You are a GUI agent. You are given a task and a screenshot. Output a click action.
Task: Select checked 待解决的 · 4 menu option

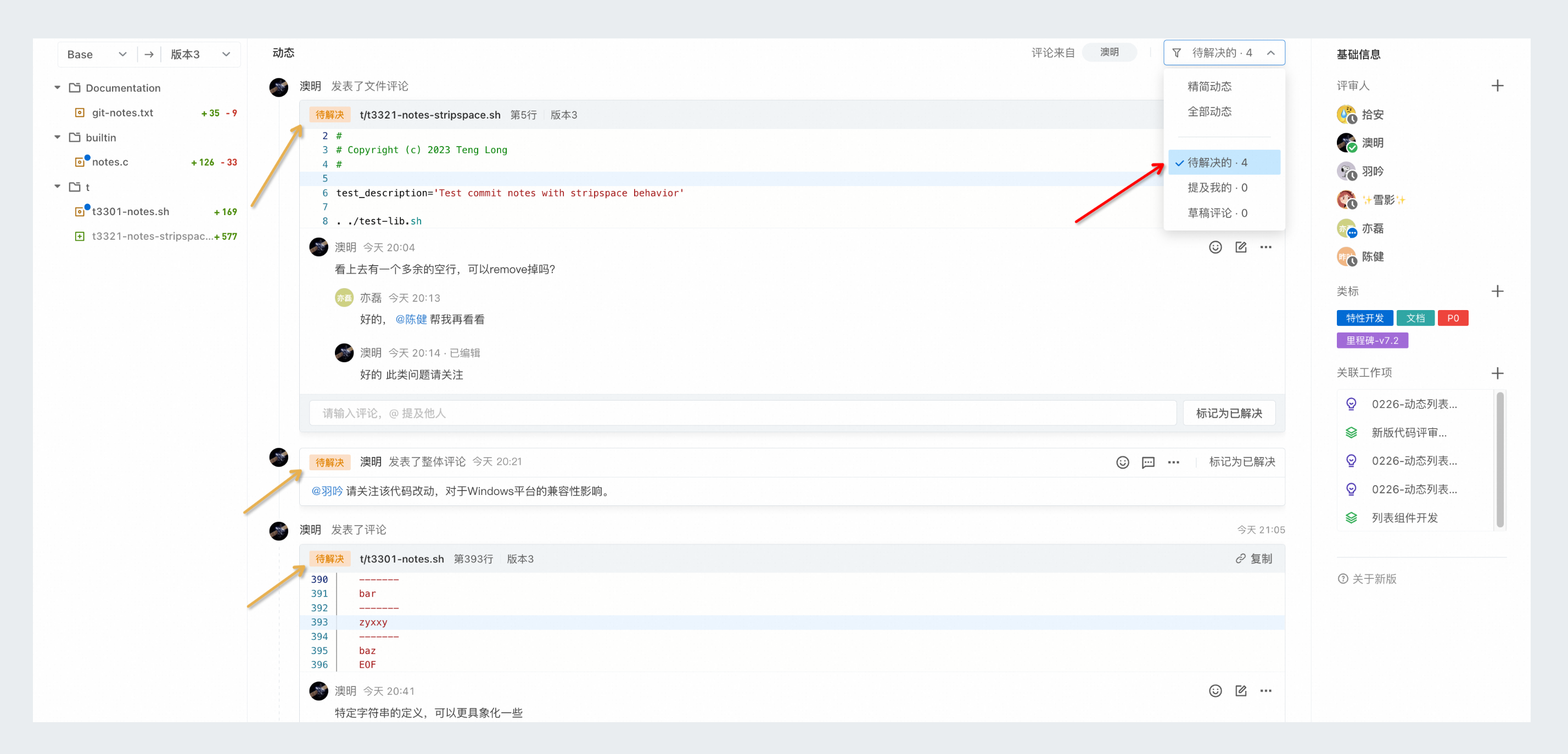[x=1223, y=162]
